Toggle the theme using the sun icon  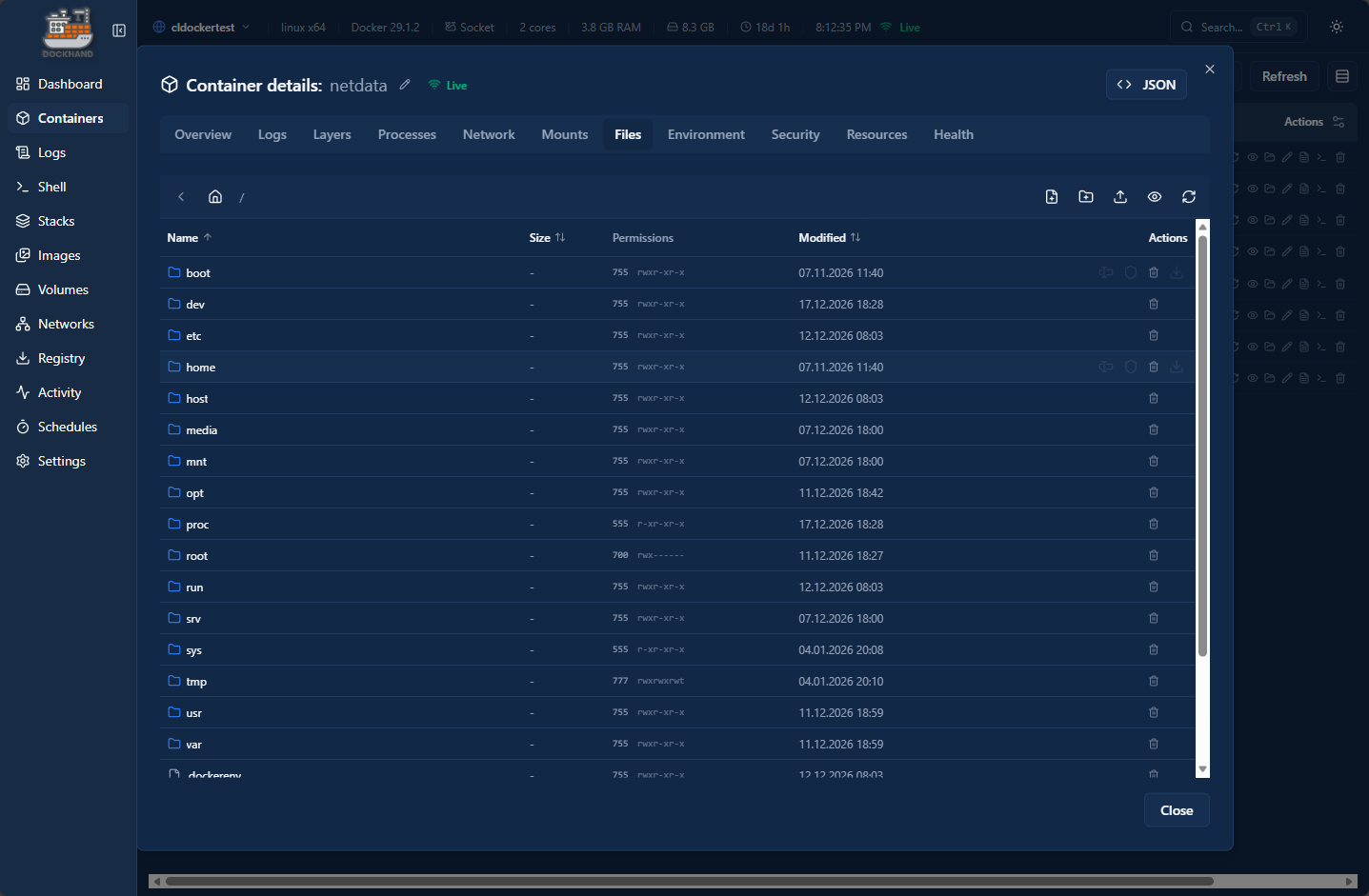[1336, 27]
